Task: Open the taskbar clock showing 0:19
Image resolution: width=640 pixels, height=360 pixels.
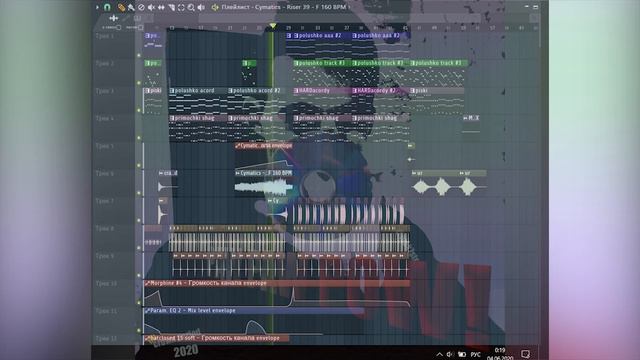Action: [500, 350]
